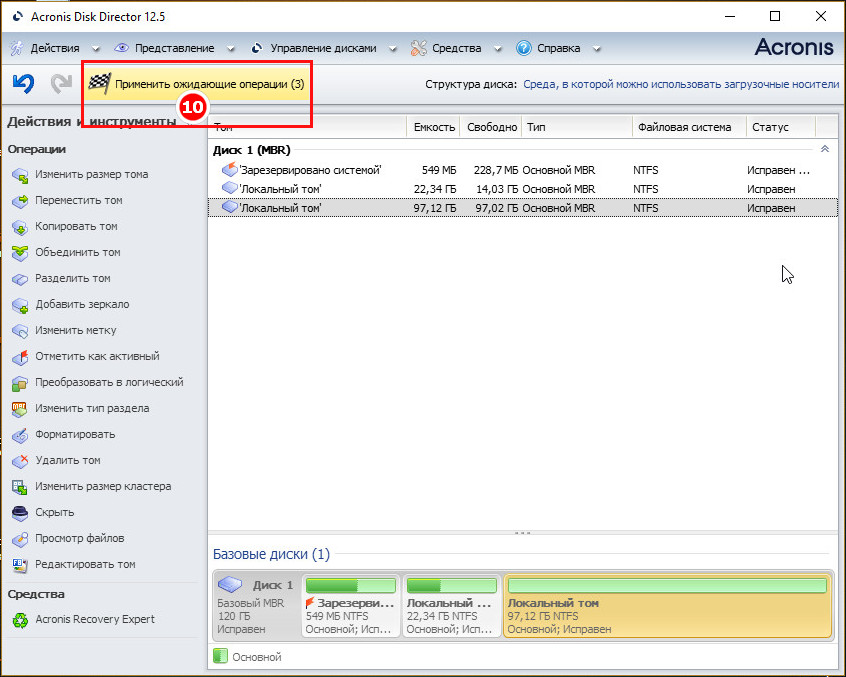Sort by the Статус column header

pyautogui.click(x=781, y=127)
